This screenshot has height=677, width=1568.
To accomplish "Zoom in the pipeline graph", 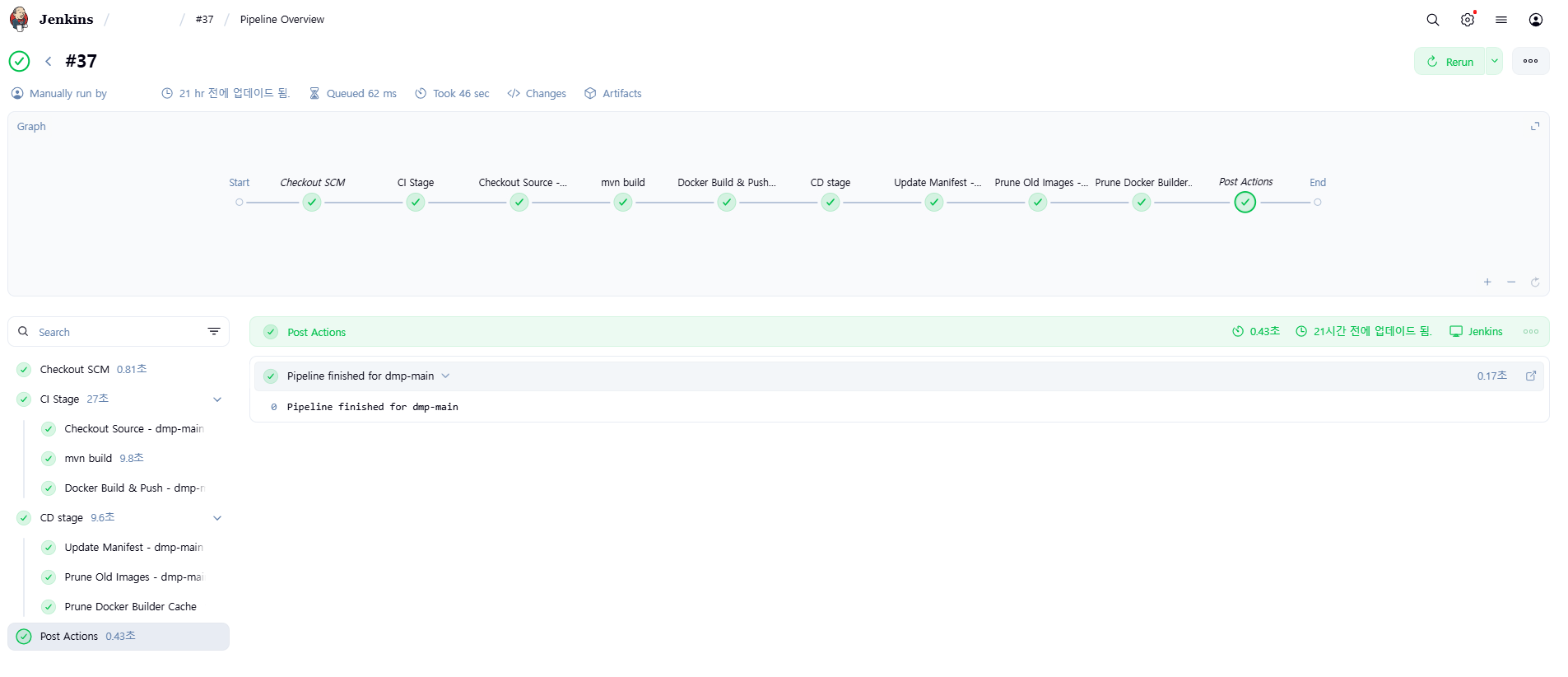I will 1487,282.
